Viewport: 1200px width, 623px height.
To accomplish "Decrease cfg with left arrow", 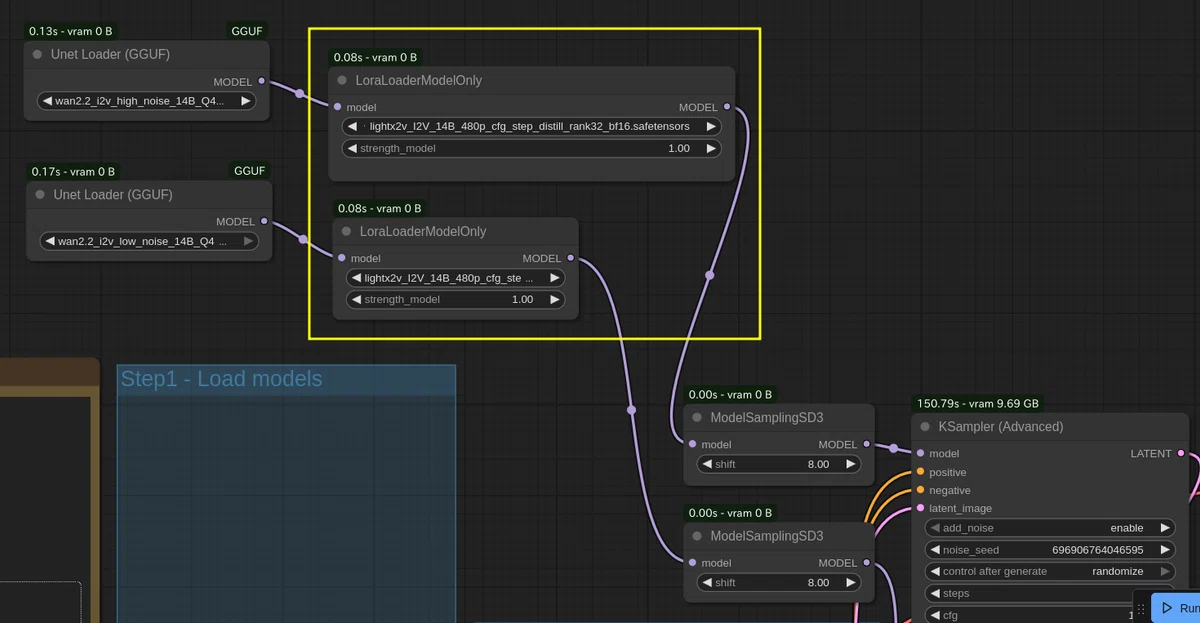I will coord(935,615).
